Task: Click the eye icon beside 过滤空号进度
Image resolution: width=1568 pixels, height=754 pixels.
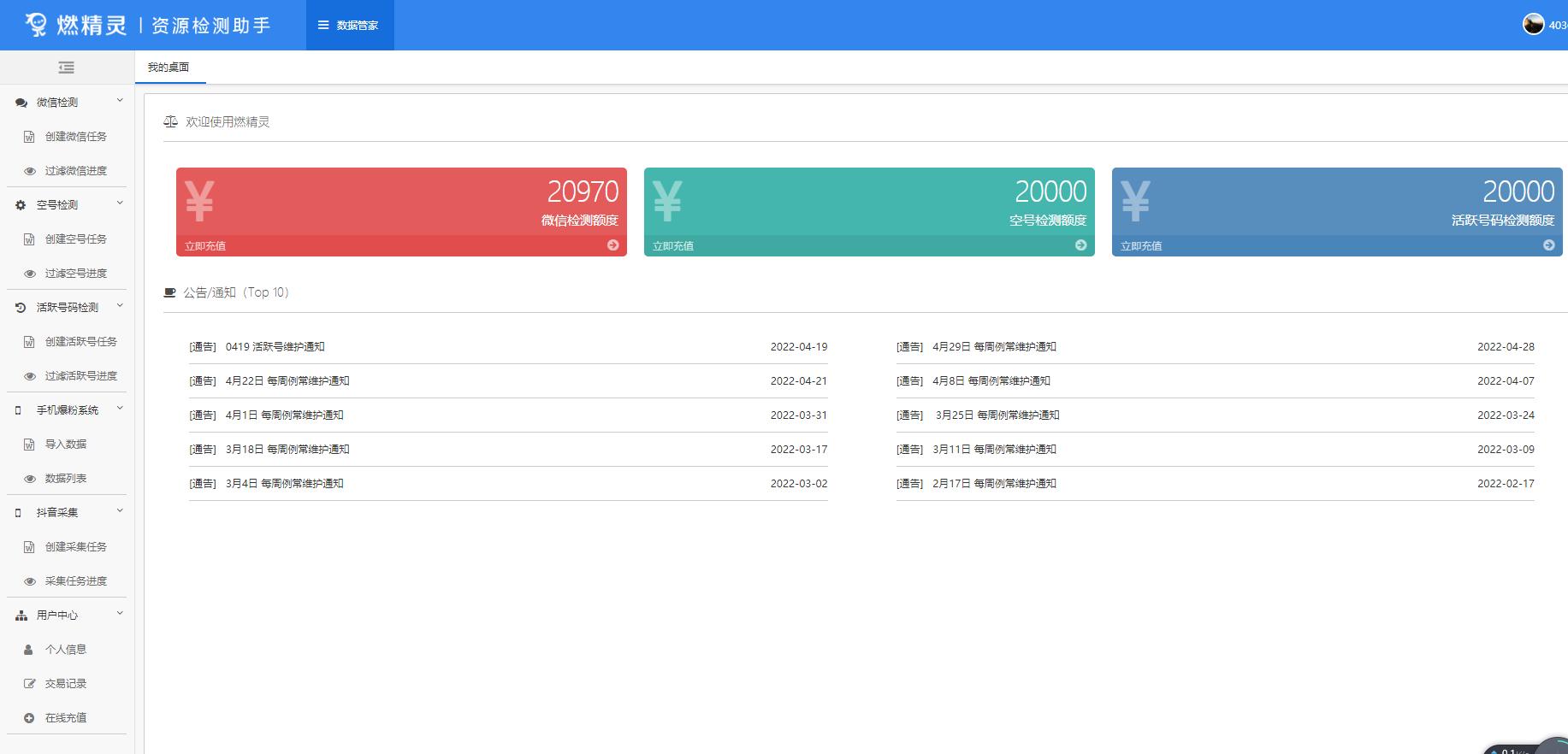Action: point(29,274)
